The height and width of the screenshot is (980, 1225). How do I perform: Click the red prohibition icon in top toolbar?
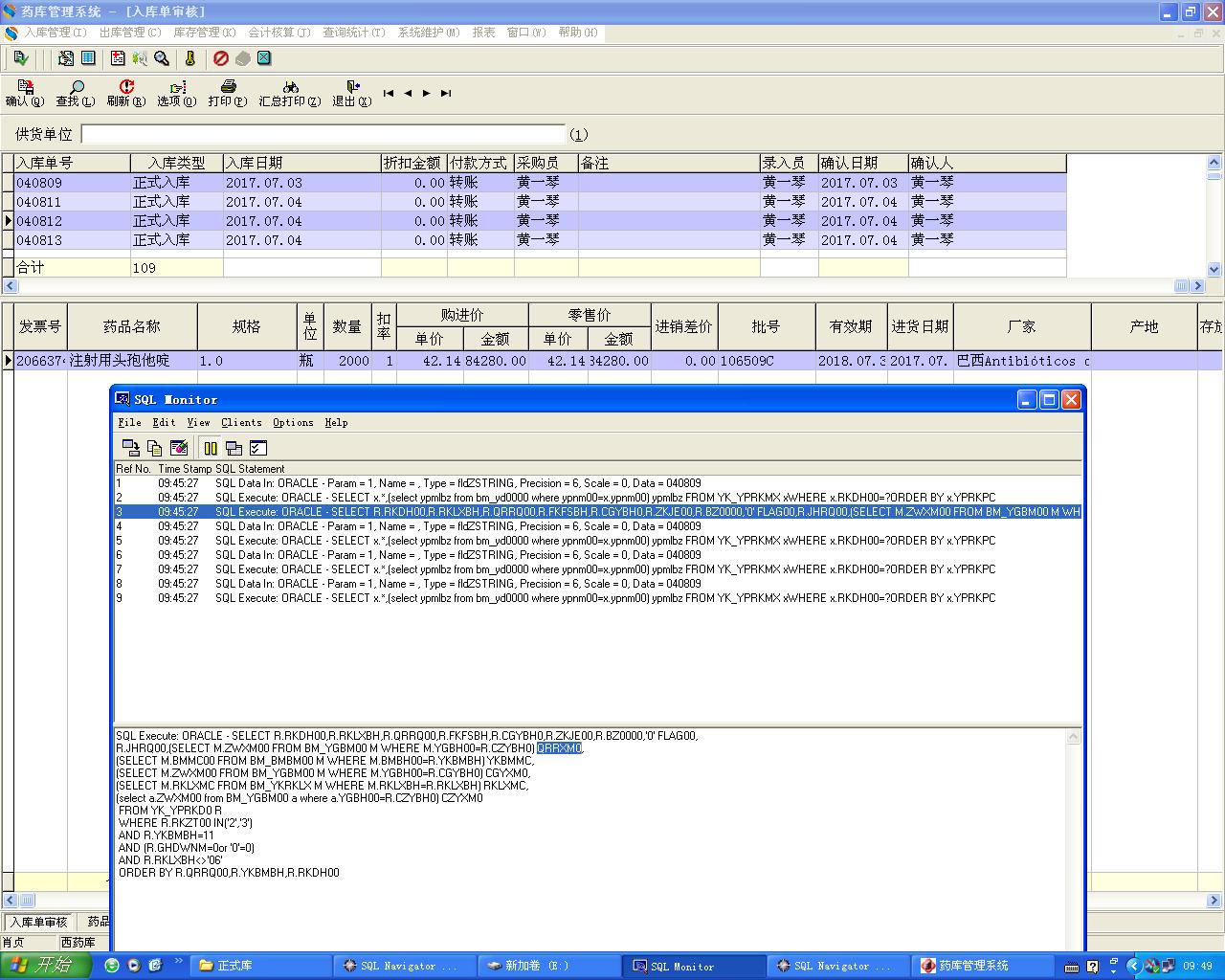pos(221,58)
